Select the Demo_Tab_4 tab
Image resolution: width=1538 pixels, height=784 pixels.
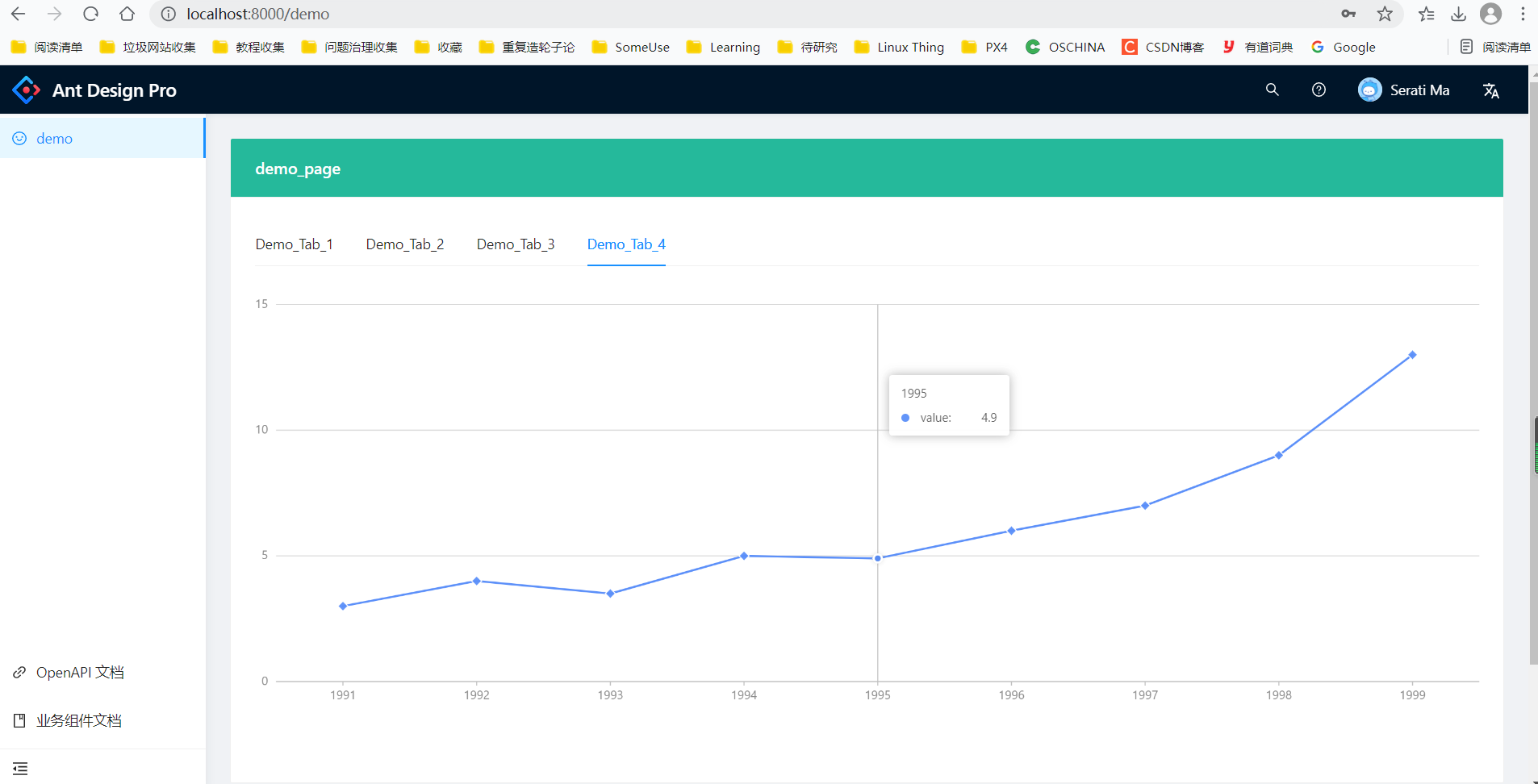[x=626, y=244]
